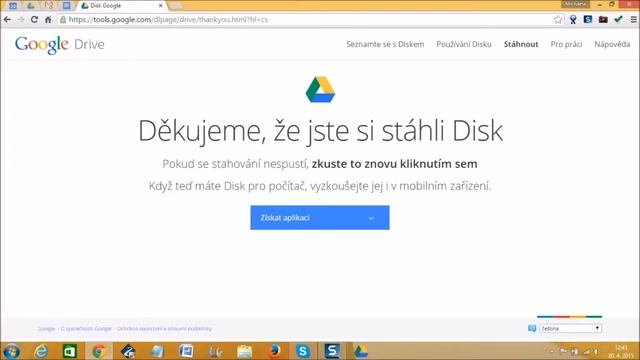The image size is (640, 360).
Task: Show hidden system tray icons arrow
Action: point(552,351)
